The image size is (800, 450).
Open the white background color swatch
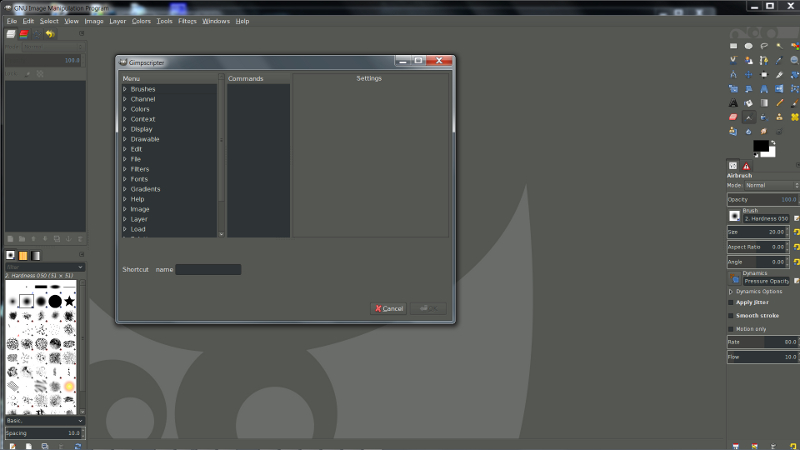(x=772, y=153)
